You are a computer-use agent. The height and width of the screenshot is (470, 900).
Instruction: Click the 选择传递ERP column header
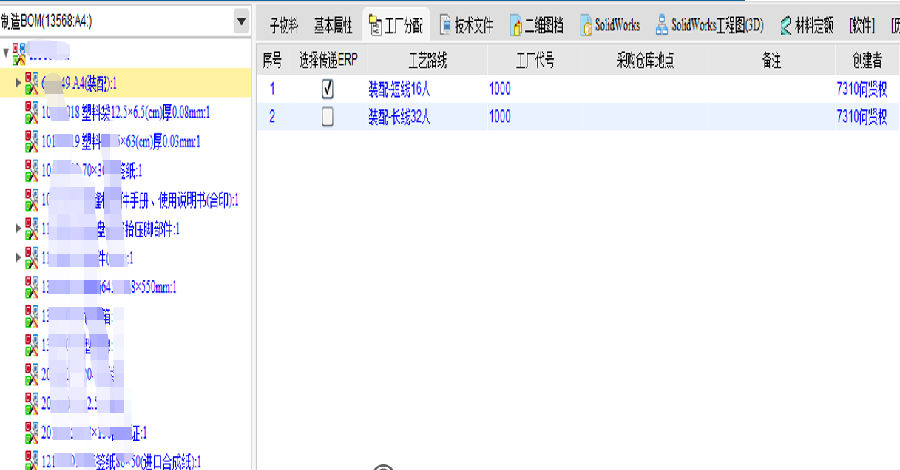point(328,60)
